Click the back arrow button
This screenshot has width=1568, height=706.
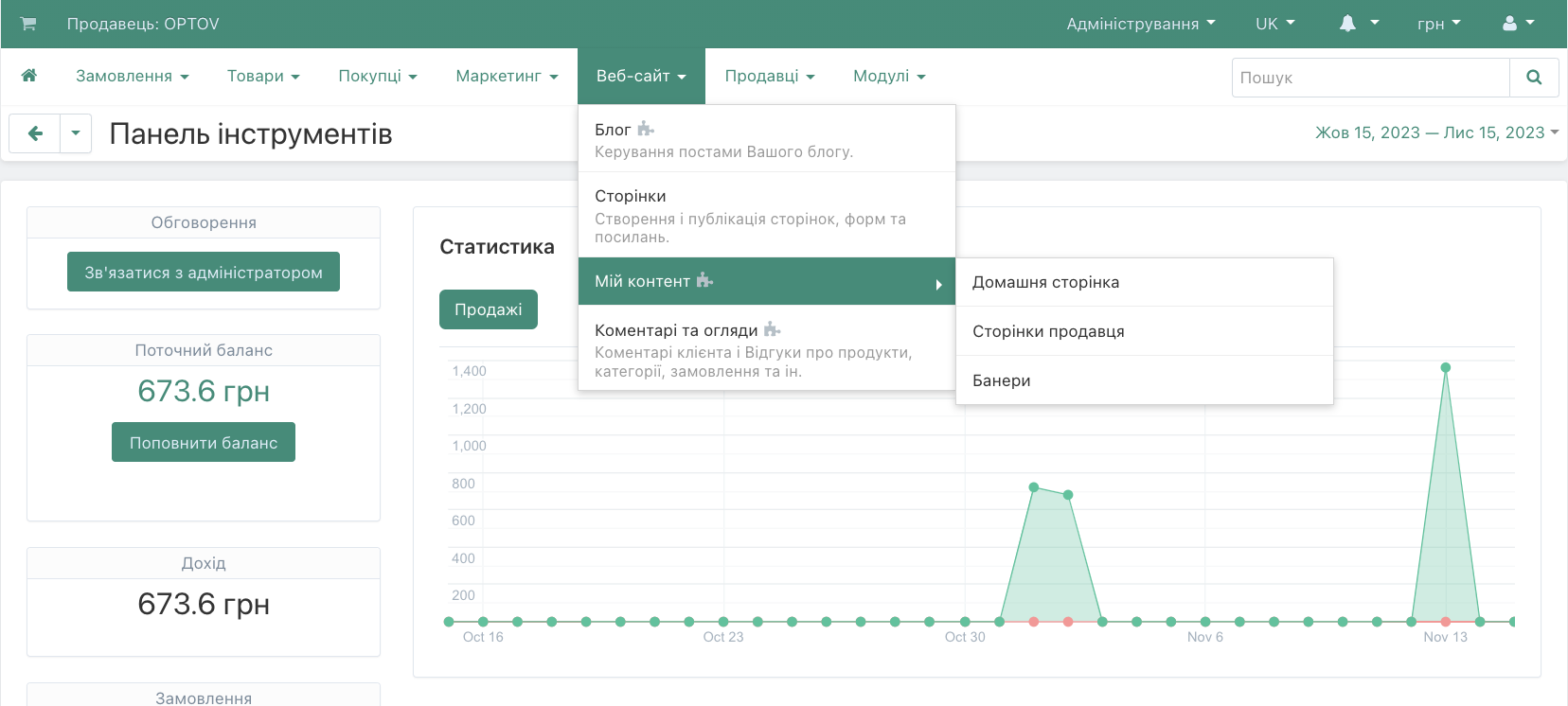(x=35, y=133)
